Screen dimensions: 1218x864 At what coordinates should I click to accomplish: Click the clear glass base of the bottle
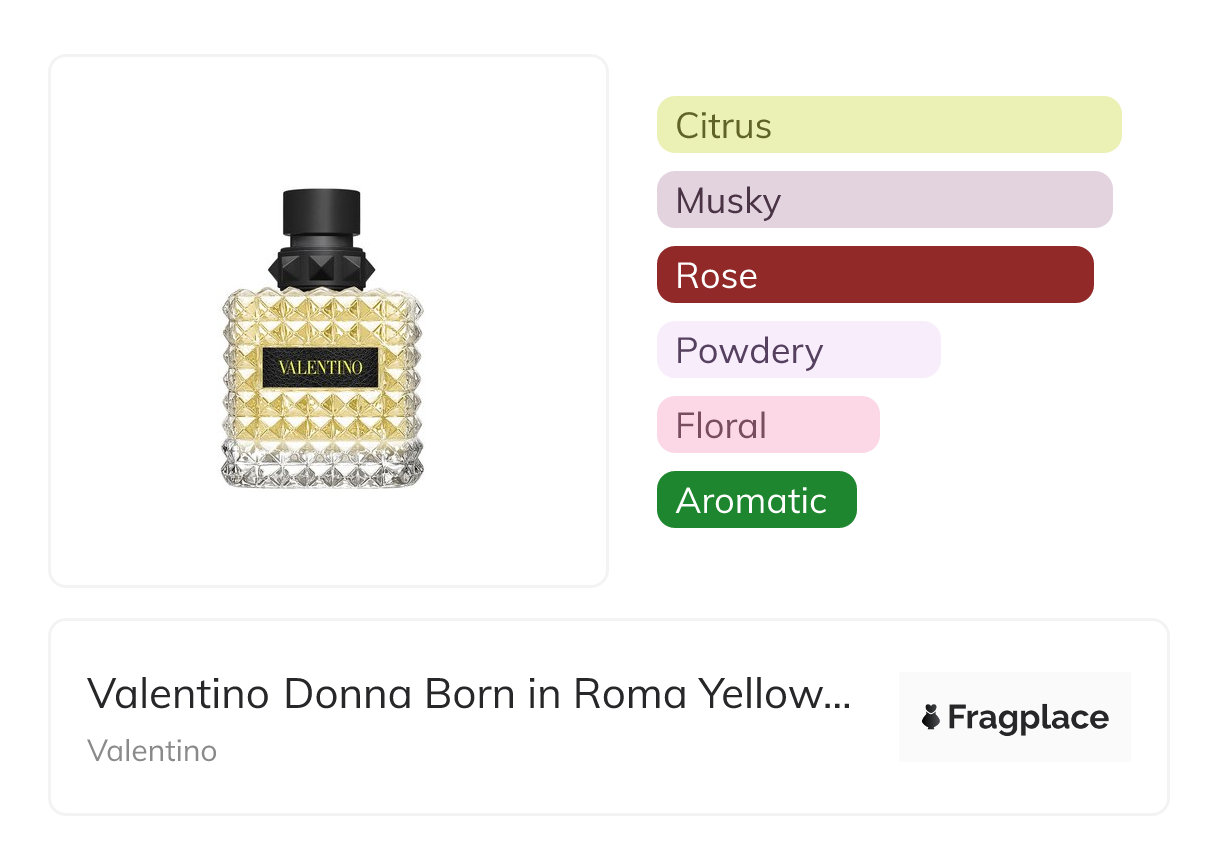(321, 472)
